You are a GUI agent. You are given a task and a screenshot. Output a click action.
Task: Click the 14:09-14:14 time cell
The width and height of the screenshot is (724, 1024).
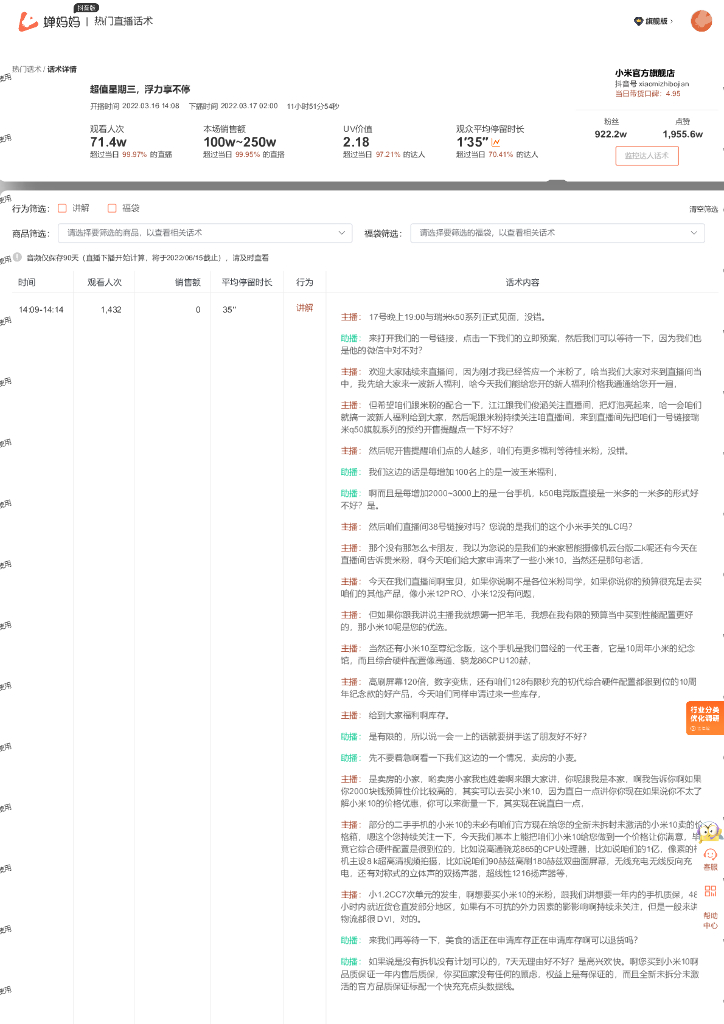click(x=41, y=310)
